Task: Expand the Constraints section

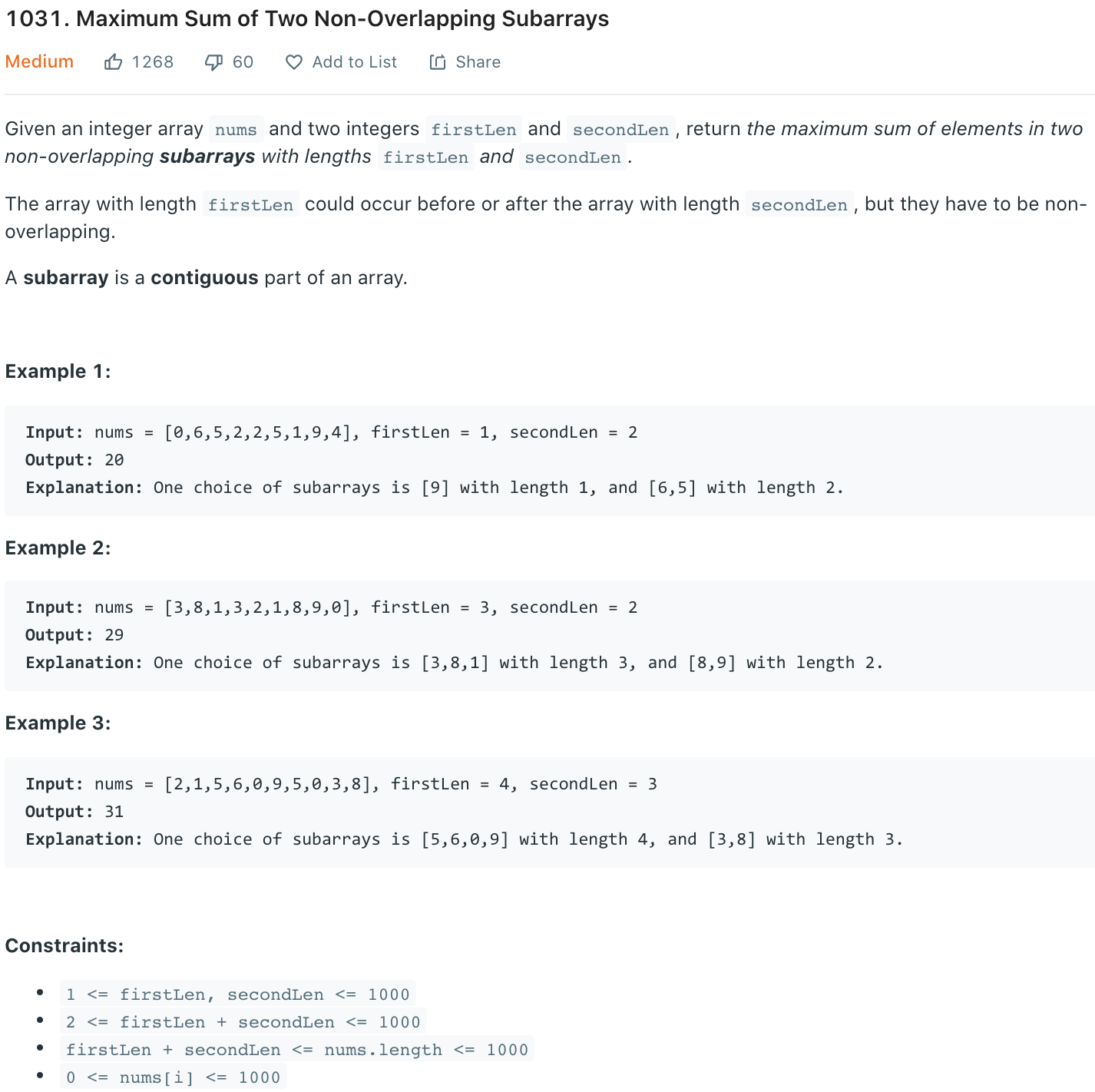Action: click(x=65, y=945)
